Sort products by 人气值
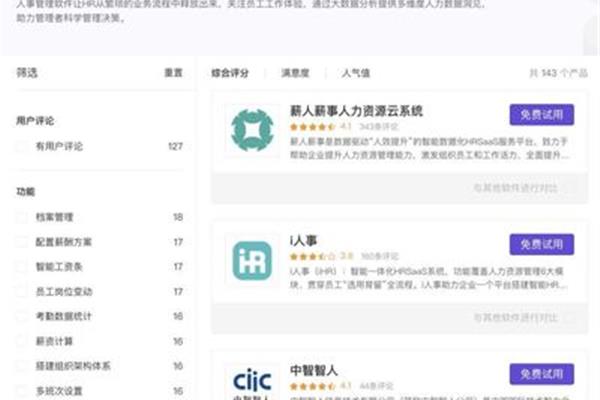 coord(355,73)
